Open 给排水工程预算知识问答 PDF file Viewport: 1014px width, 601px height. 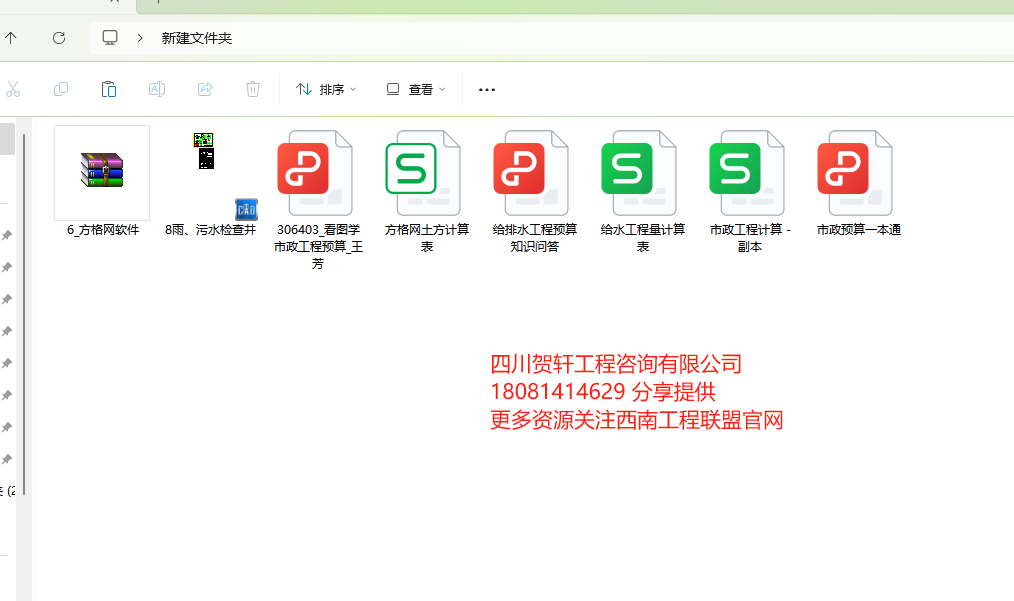pos(534,172)
